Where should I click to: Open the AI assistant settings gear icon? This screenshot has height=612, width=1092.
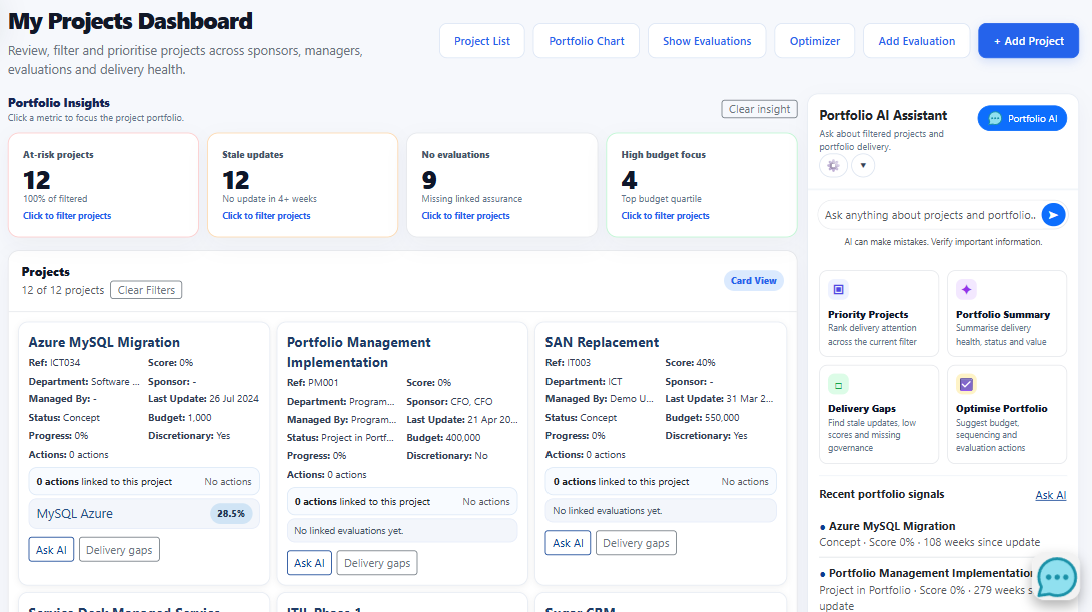pos(833,166)
